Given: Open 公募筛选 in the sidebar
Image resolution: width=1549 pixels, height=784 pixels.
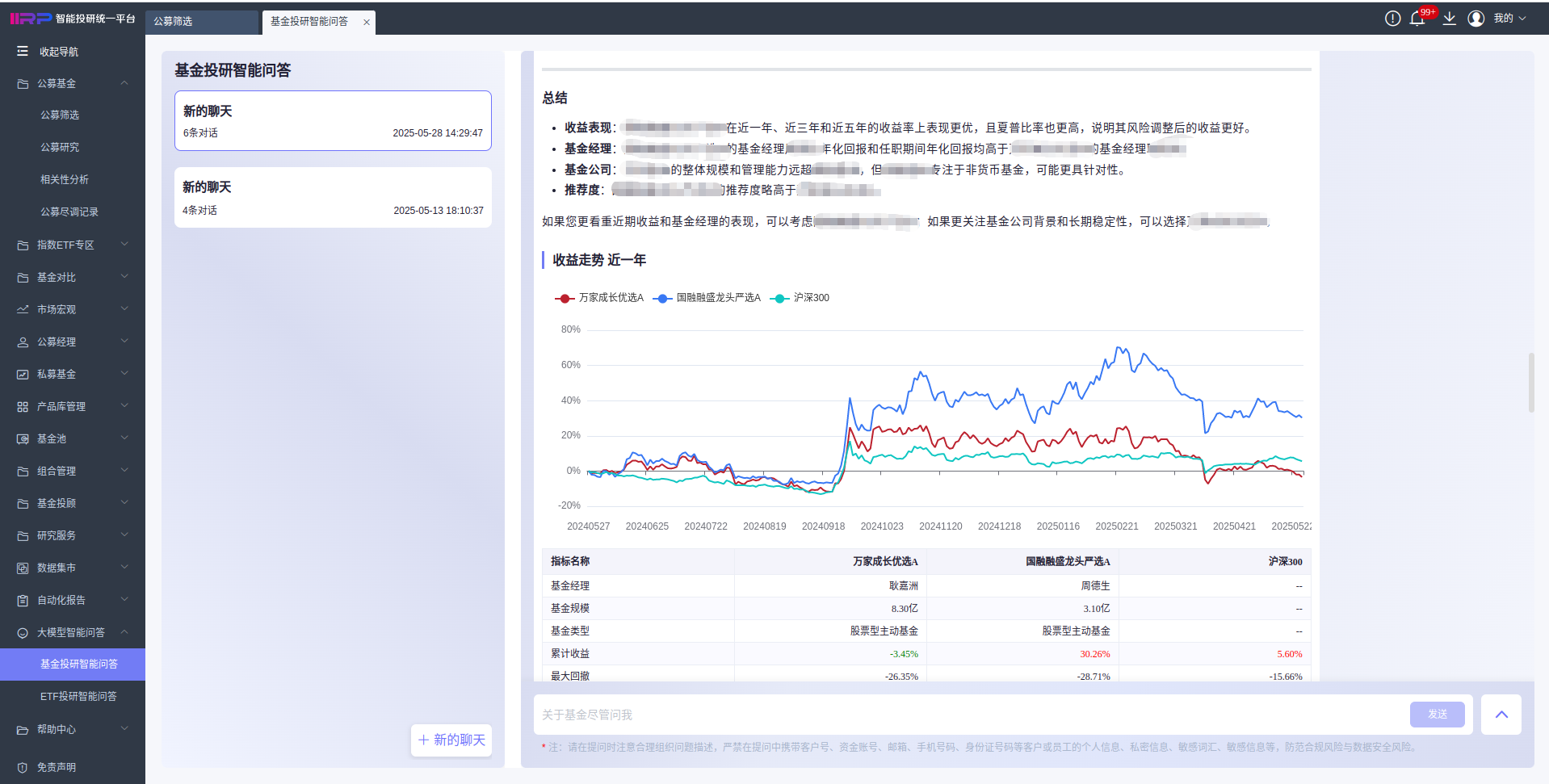Looking at the screenshot, I should 60,115.
